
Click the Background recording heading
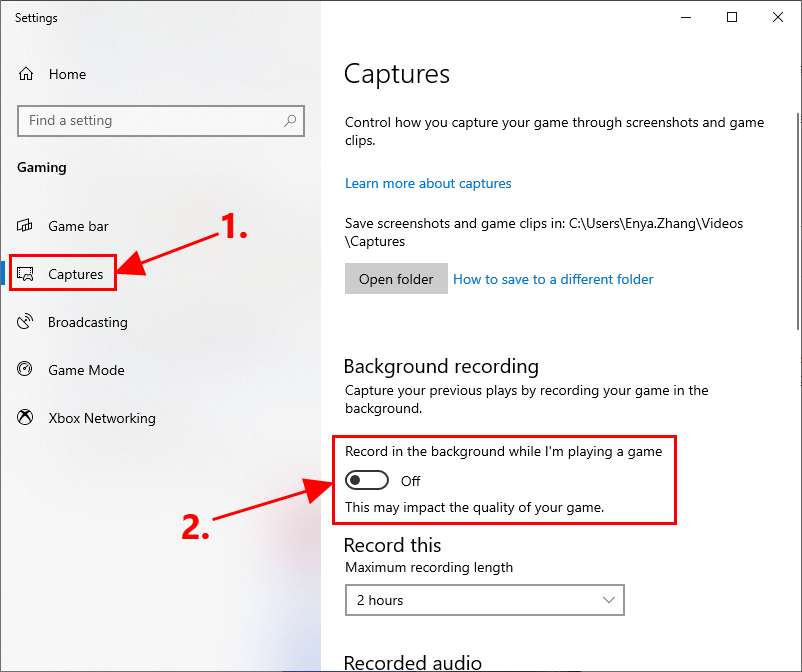(x=441, y=367)
